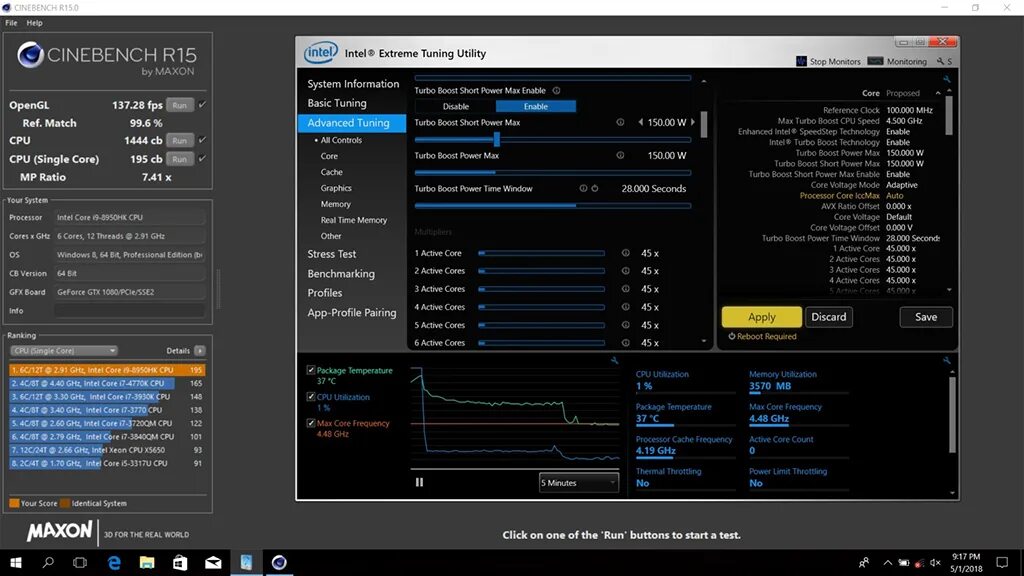Click the wrench icon above the monitoring graph

[x=615, y=360]
